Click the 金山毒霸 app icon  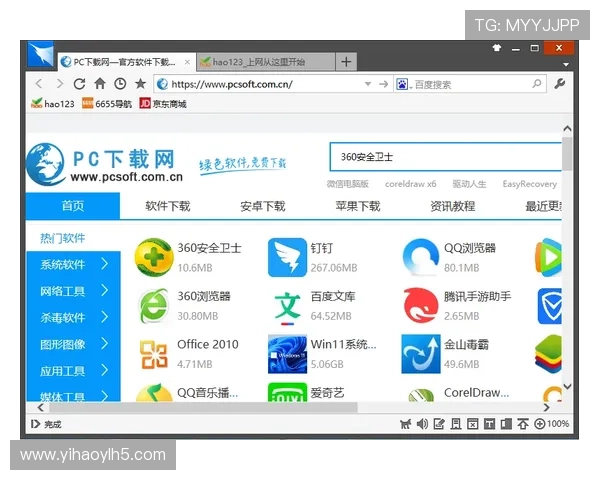coord(421,354)
